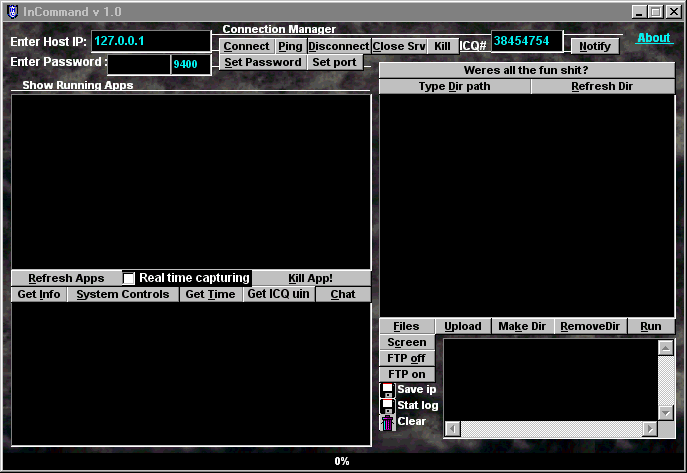Viewport: 687px width, 473px height.
Task: Click the InCommand title bar app icon
Action: pyautogui.click(x=11, y=11)
